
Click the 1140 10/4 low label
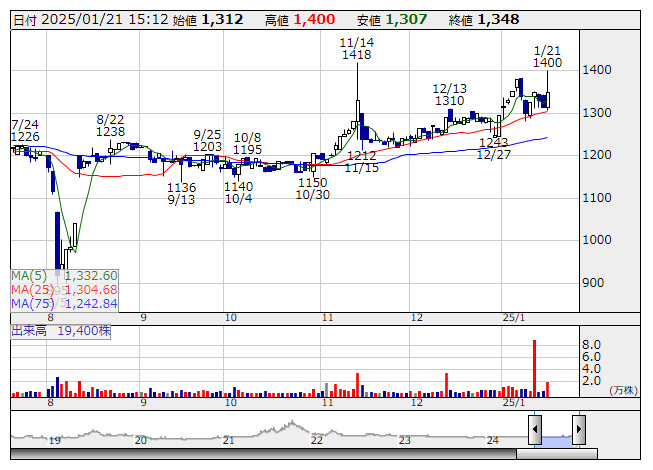[238, 192]
